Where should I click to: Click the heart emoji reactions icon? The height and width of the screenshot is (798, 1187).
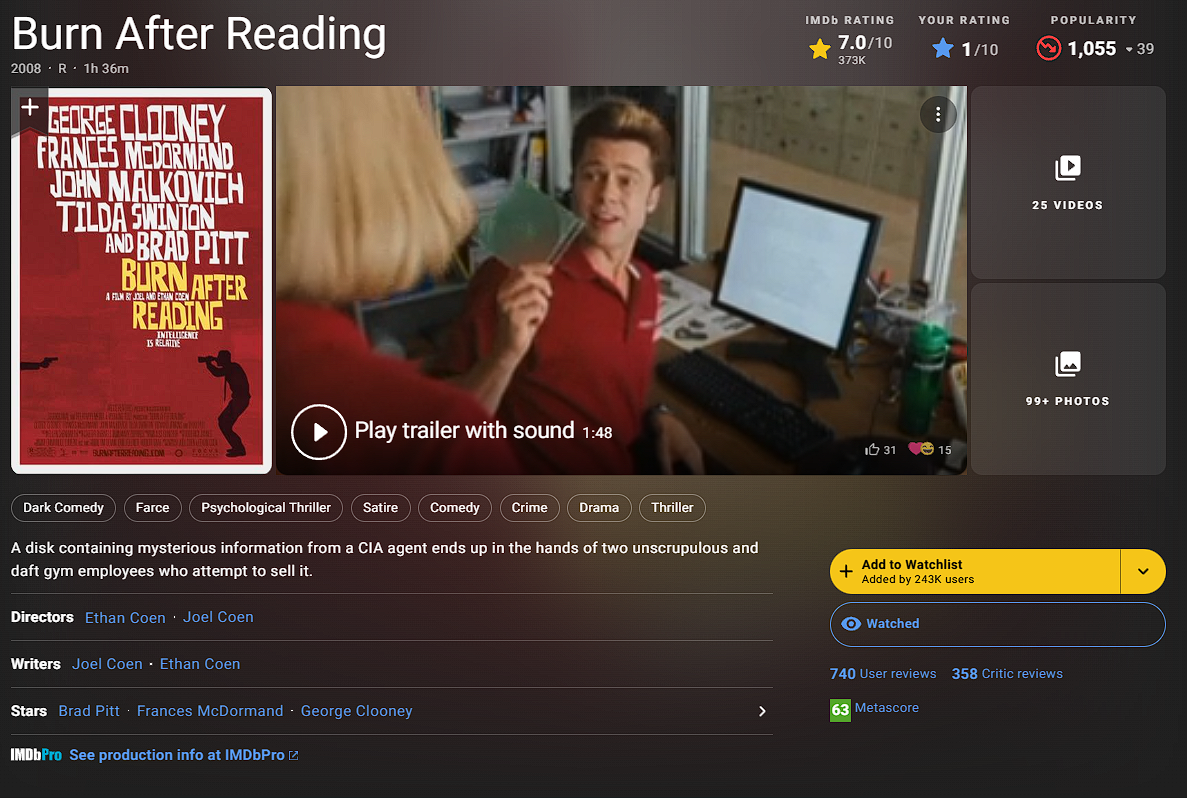click(921, 449)
